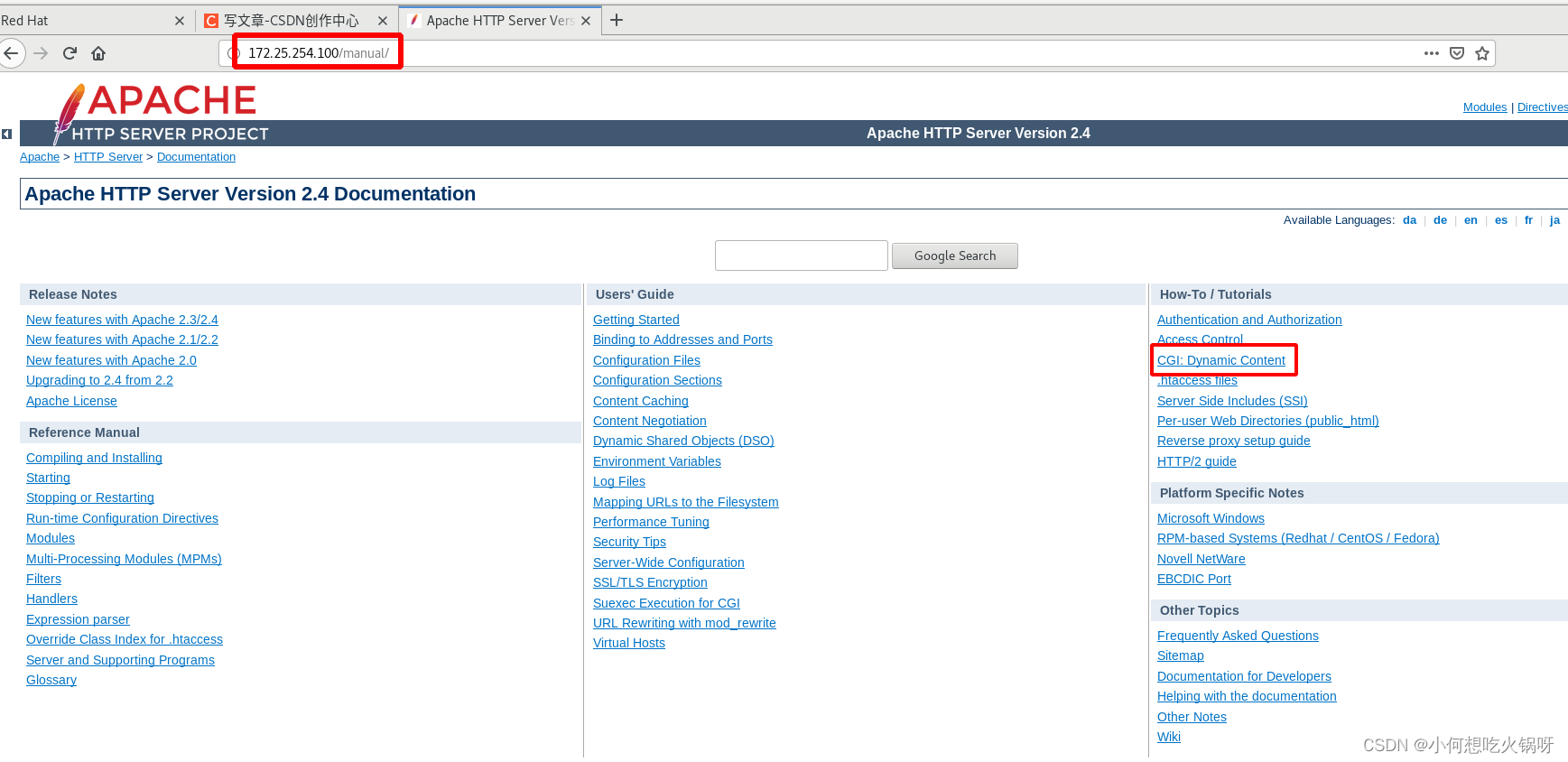The image size is (1568, 762).
Task: Open the Log Files link
Action: pos(619,481)
